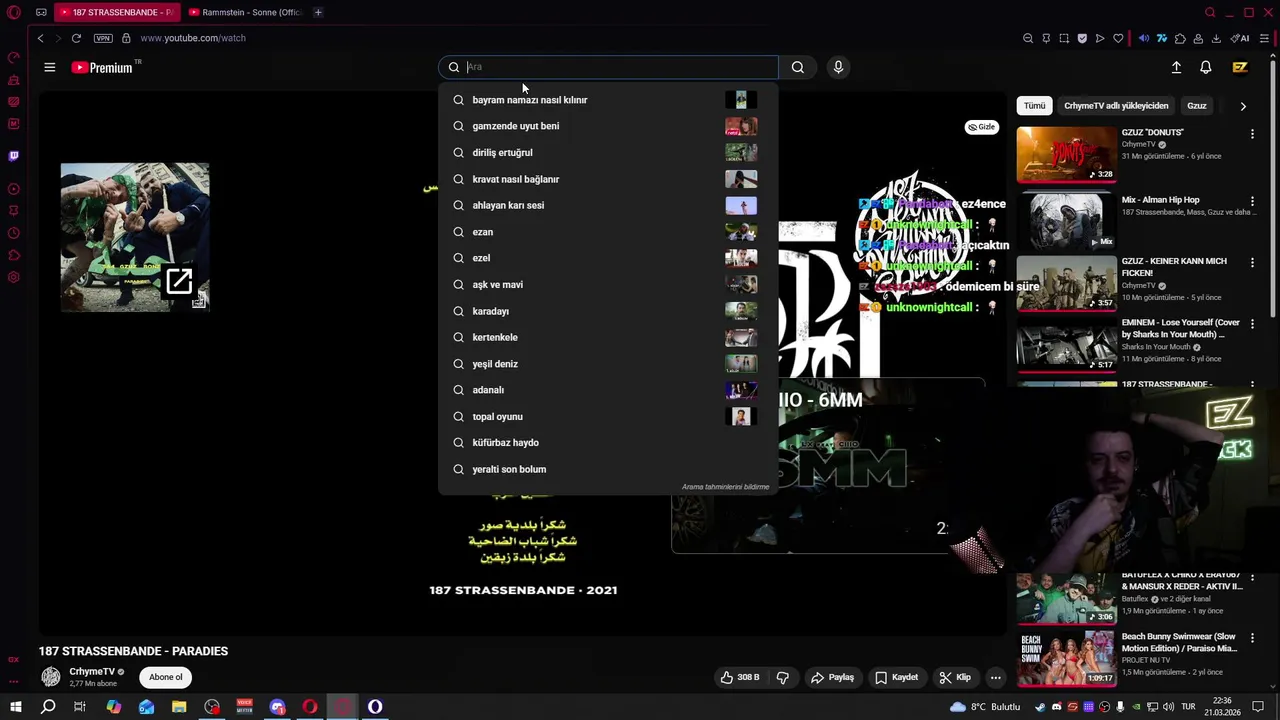
Task: Hide chat overlay with "Gizle" button
Action: point(982,127)
